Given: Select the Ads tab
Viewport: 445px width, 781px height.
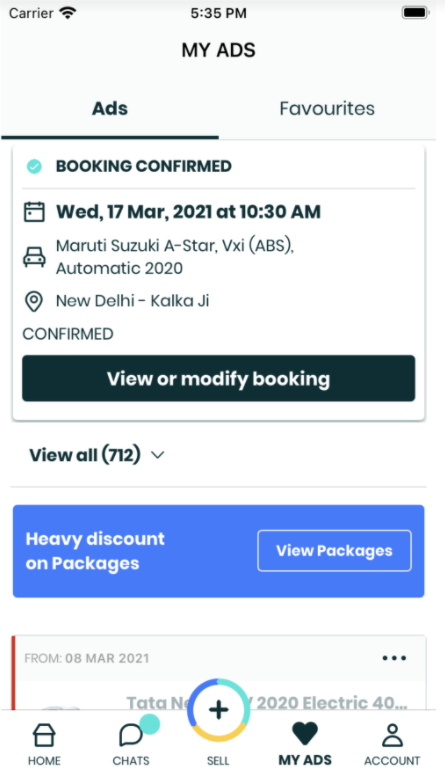Looking at the screenshot, I should pyautogui.click(x=110, y=109).
